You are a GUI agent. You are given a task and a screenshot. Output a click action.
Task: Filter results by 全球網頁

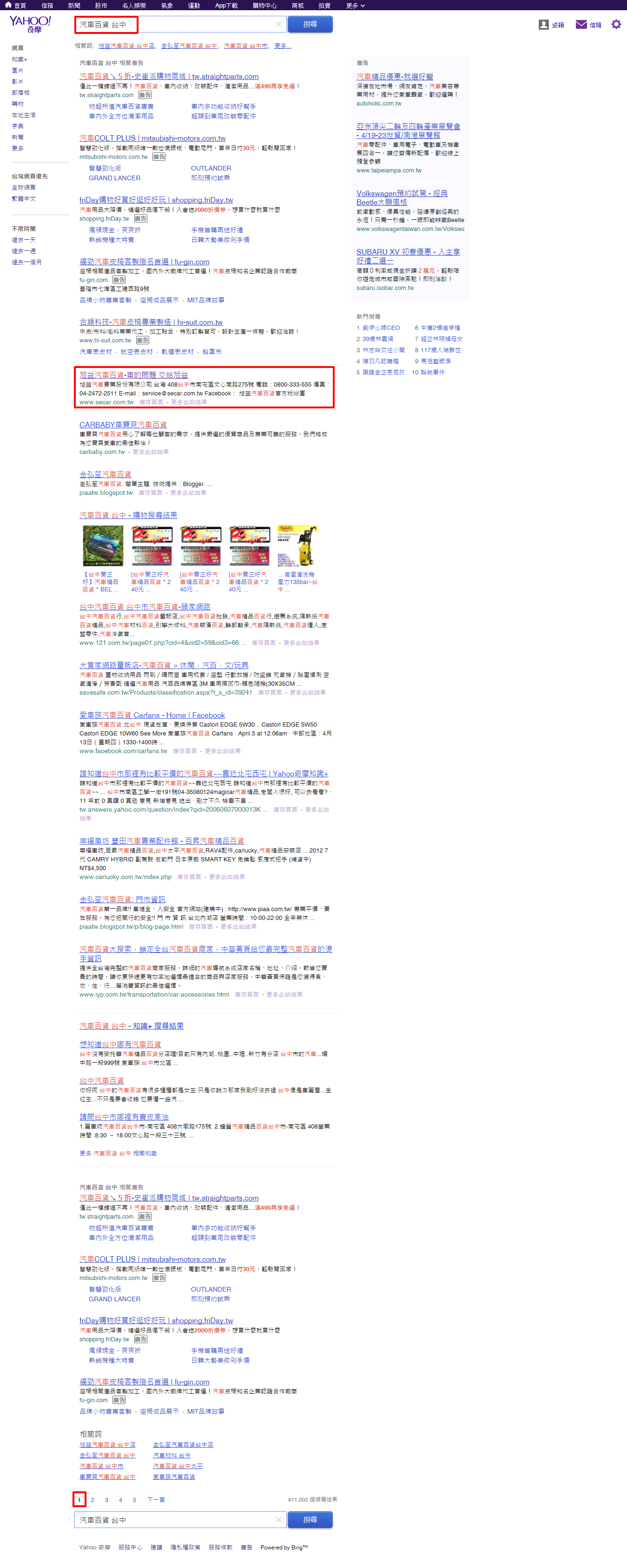click(x=24, y=187)
